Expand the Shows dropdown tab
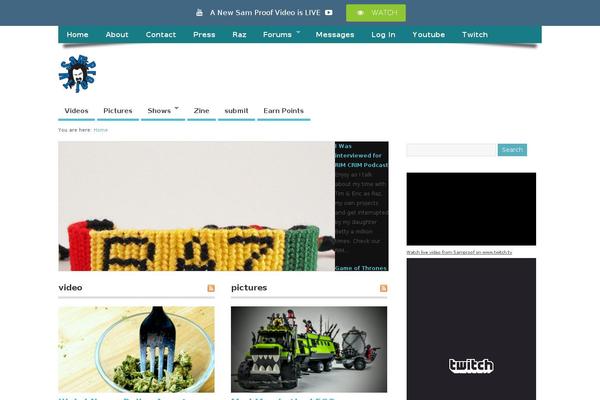The width and height of the screenshot is (600, 400). click(163, 111)
